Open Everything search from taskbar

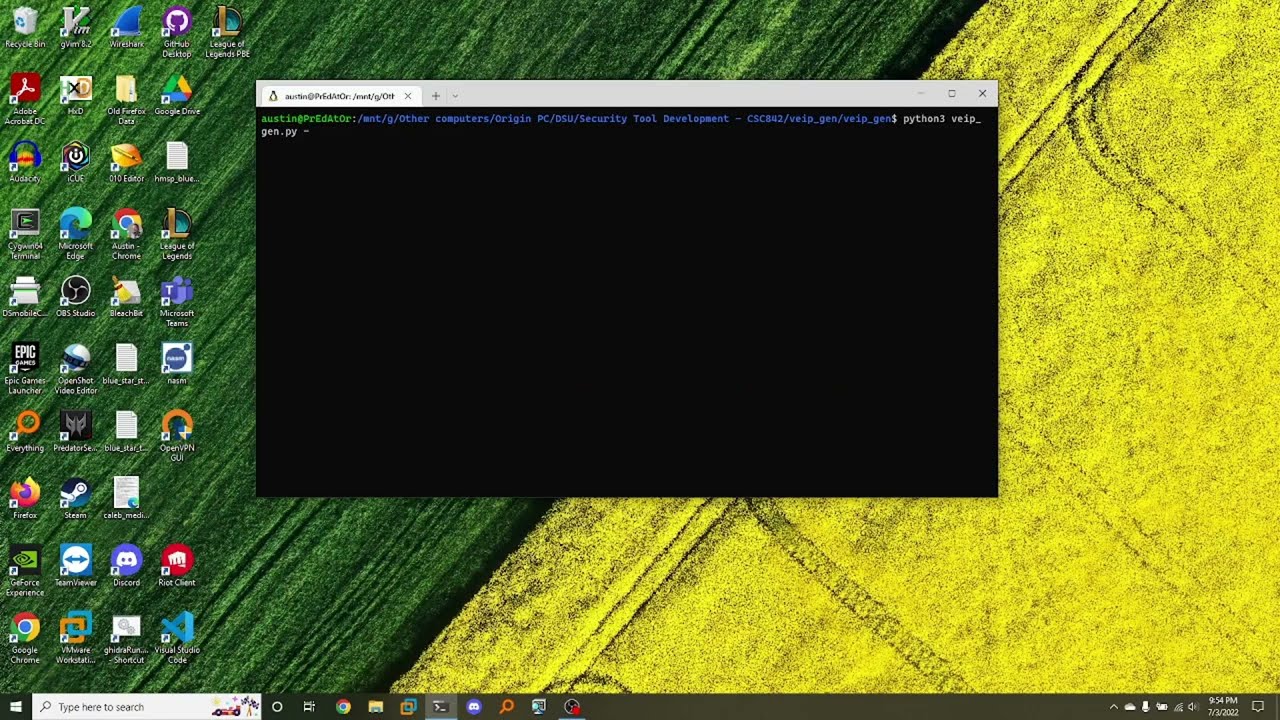click(506, 707)
